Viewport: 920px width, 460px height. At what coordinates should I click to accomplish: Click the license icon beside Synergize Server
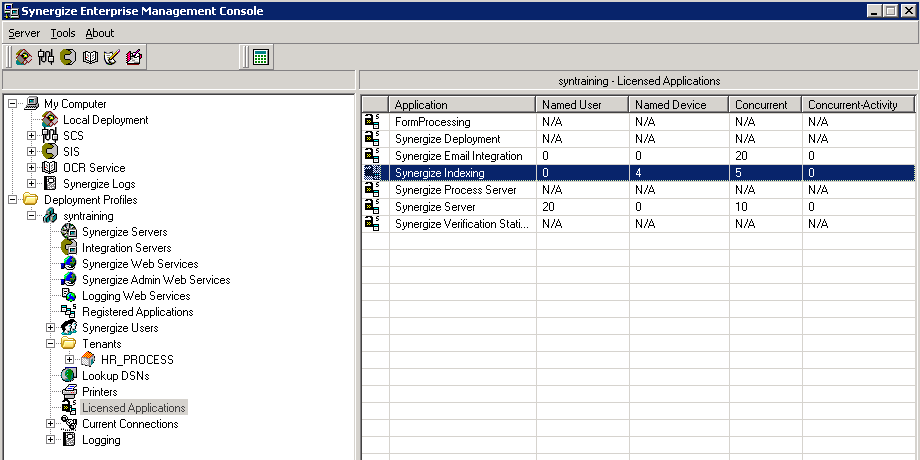click(x=372, y=207)
